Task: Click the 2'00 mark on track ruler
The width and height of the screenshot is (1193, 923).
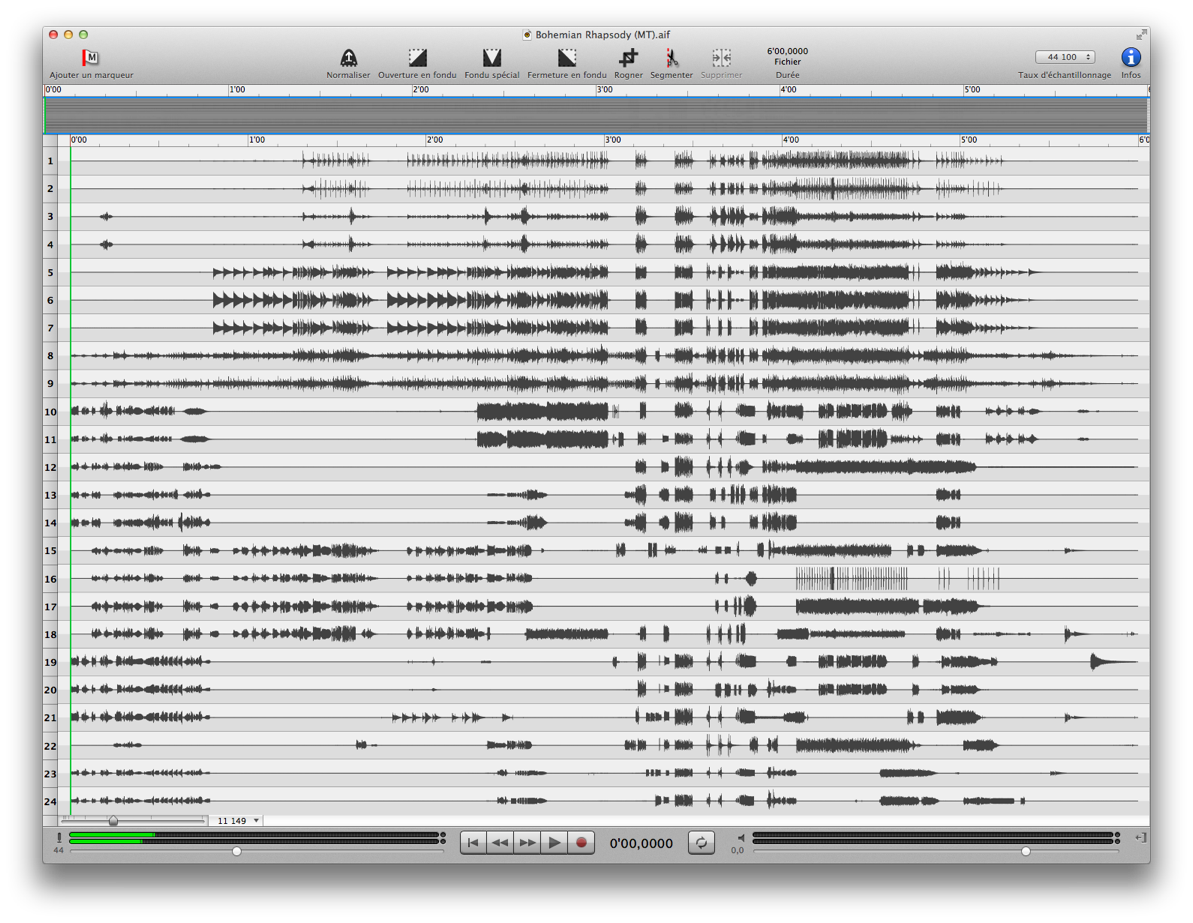Action: point(434,140)
